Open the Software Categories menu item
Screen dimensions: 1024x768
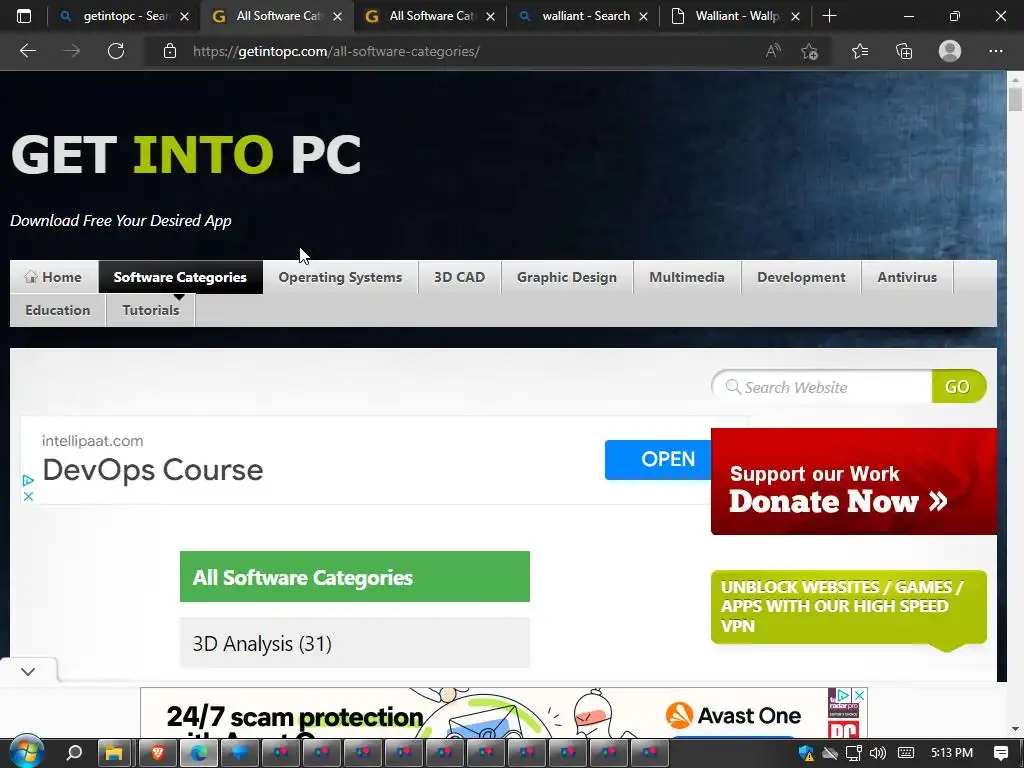pos(180,277)
